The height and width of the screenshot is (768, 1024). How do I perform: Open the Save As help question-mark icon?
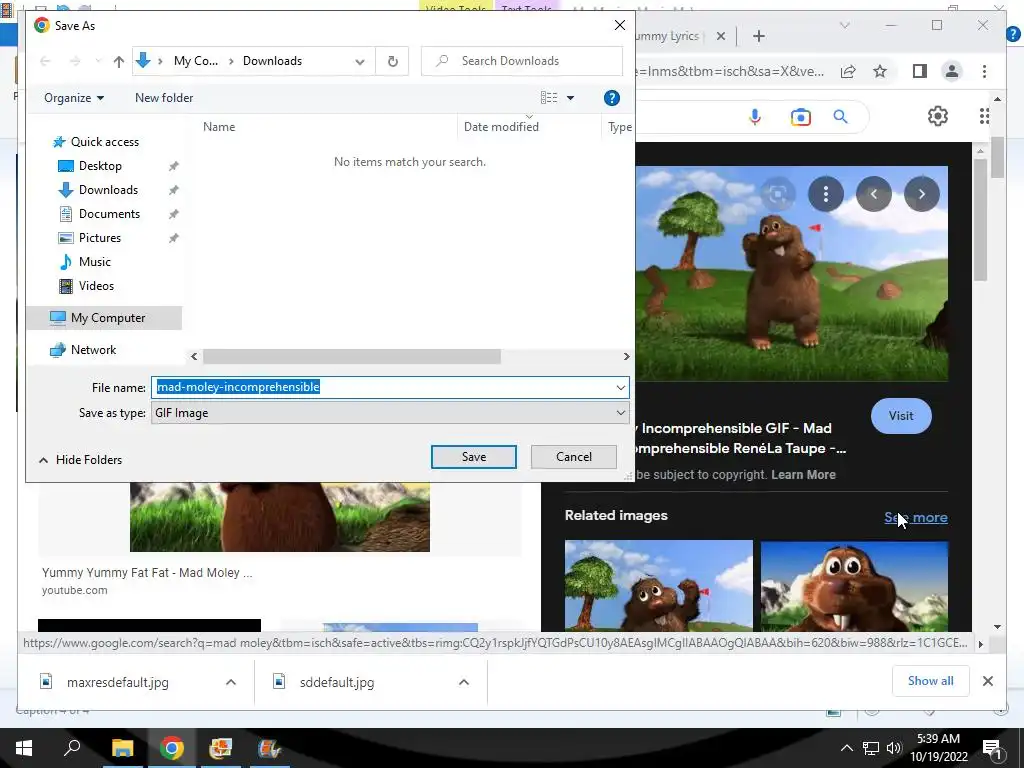click(611, 98)
